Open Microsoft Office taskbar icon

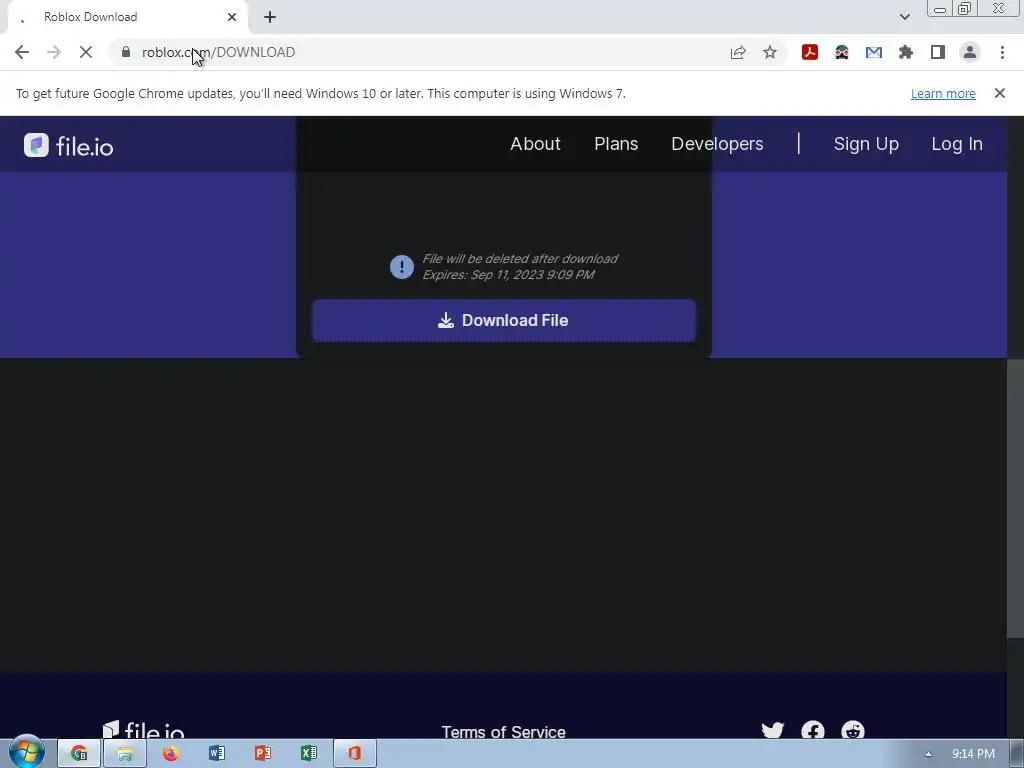point(355,753)
